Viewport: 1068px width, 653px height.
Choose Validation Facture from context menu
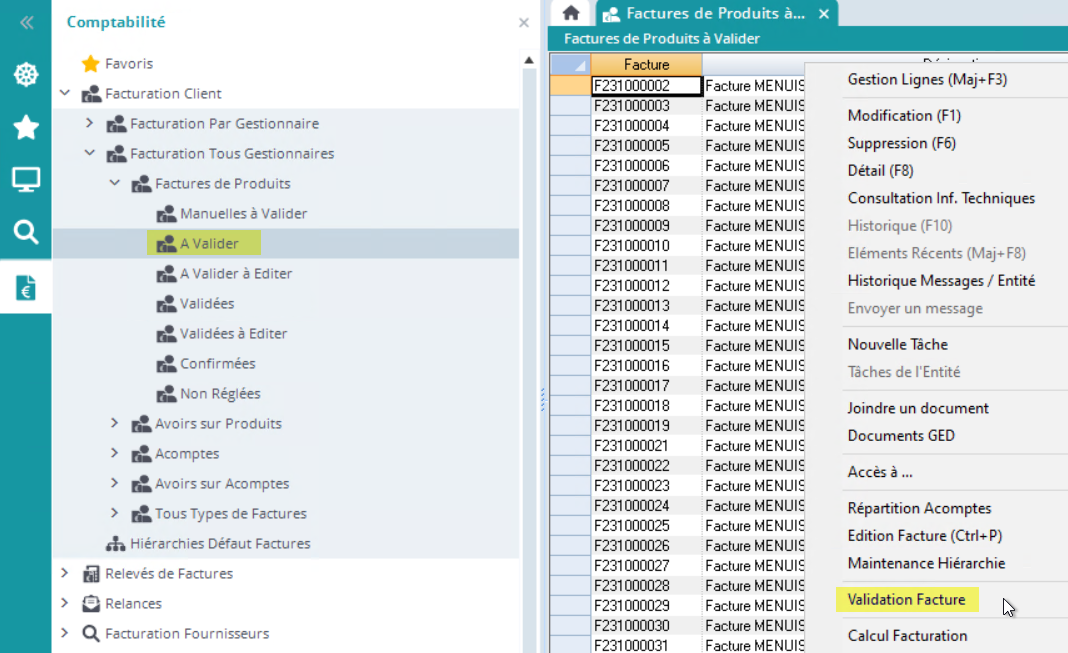click(x=906, y=600)
